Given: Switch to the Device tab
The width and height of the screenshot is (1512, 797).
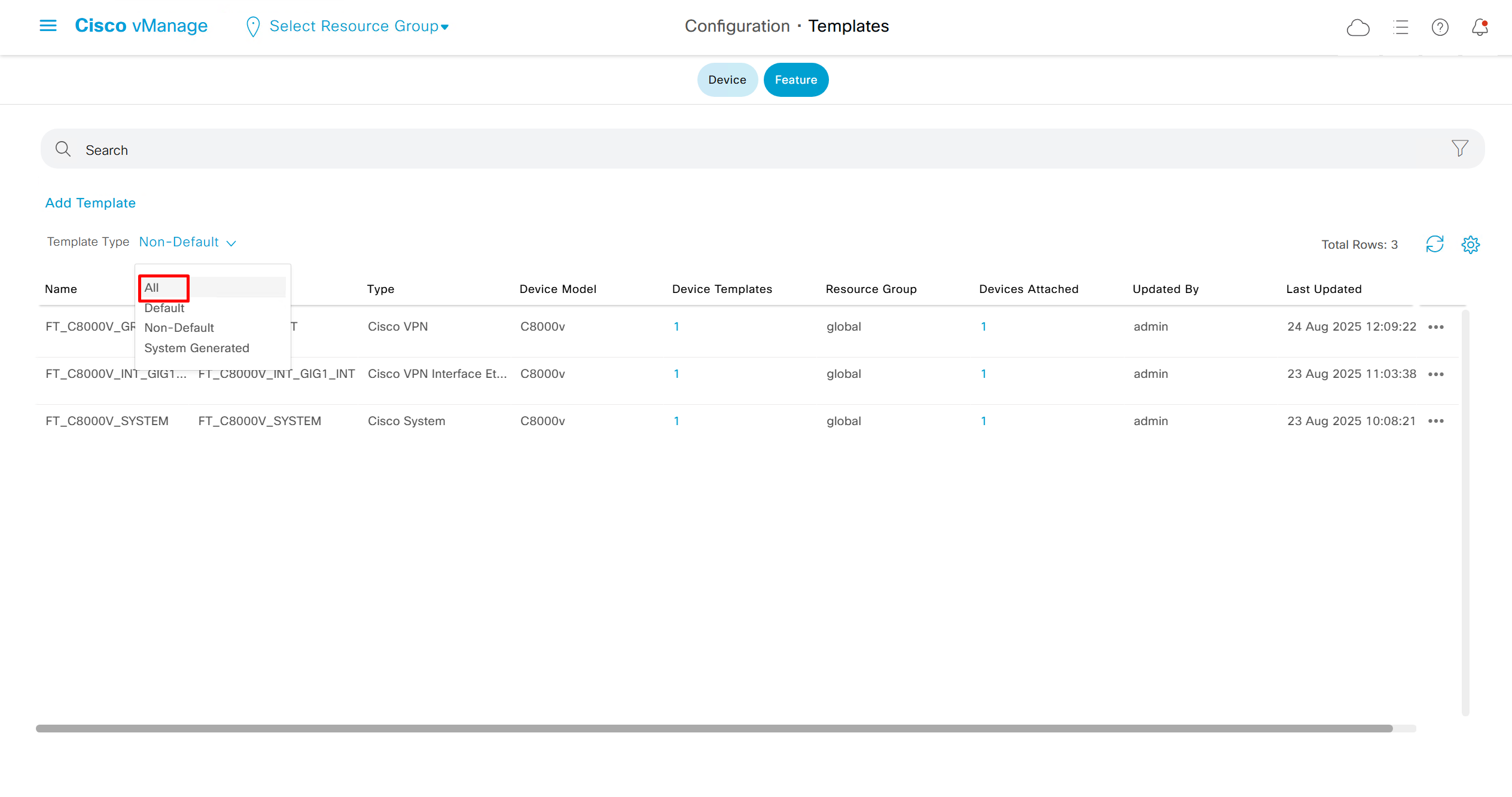Looking at the screenshot, I should (727, 80).
